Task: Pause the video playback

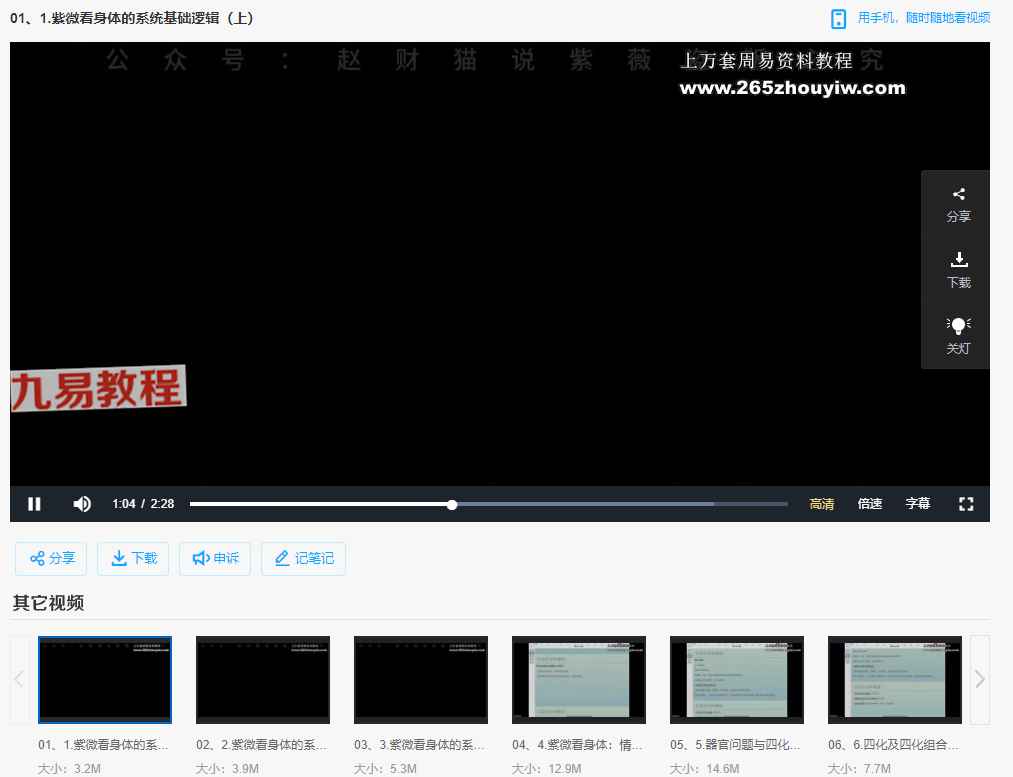Action: pos(34,504)
